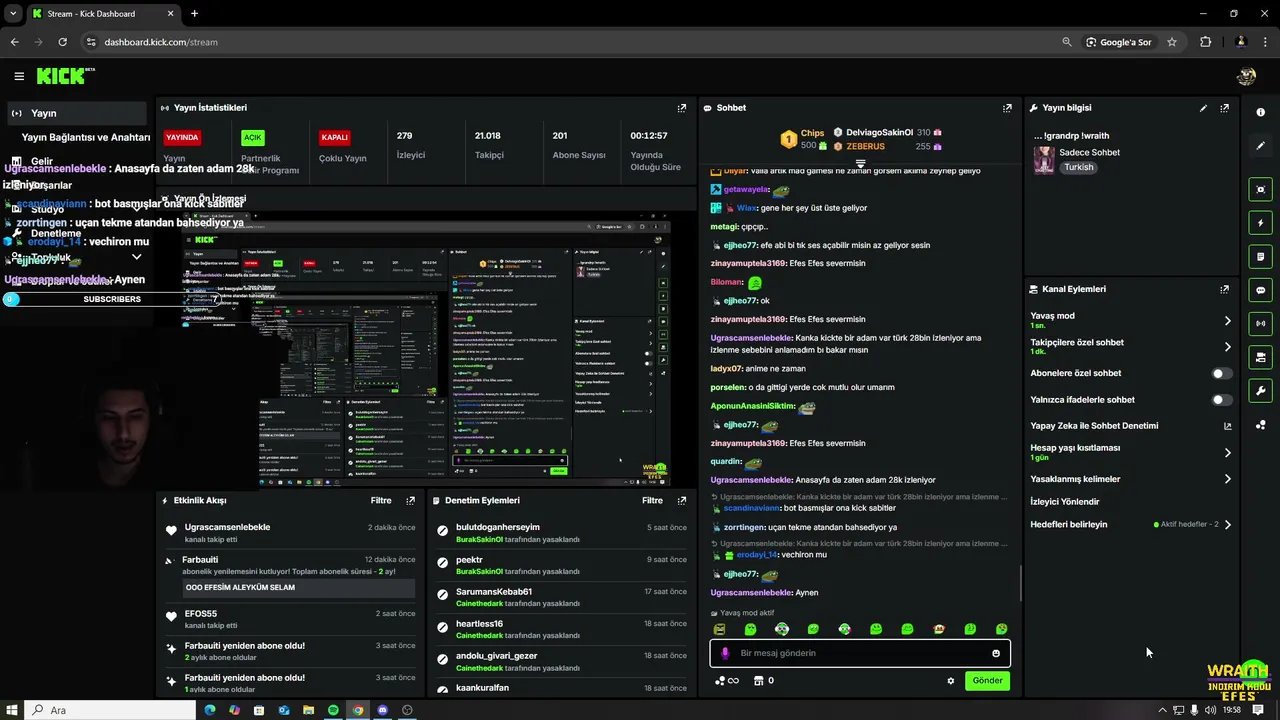Toggle the notes document panel icon in right sidebar

1260,257
